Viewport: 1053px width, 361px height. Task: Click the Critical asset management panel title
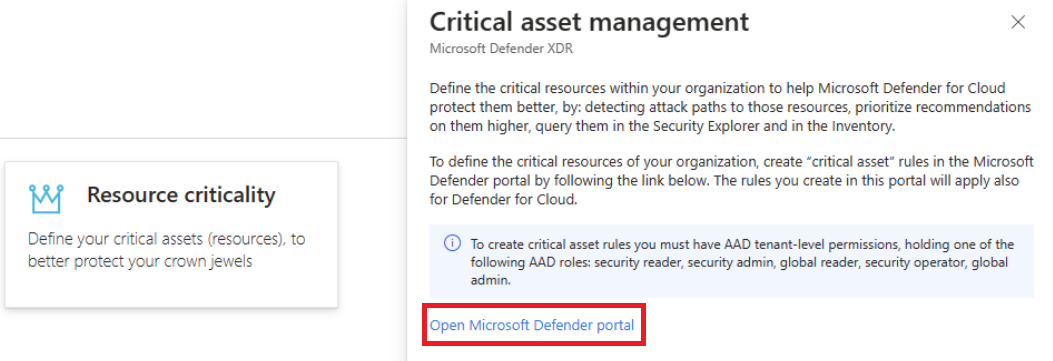coord(589,22)
